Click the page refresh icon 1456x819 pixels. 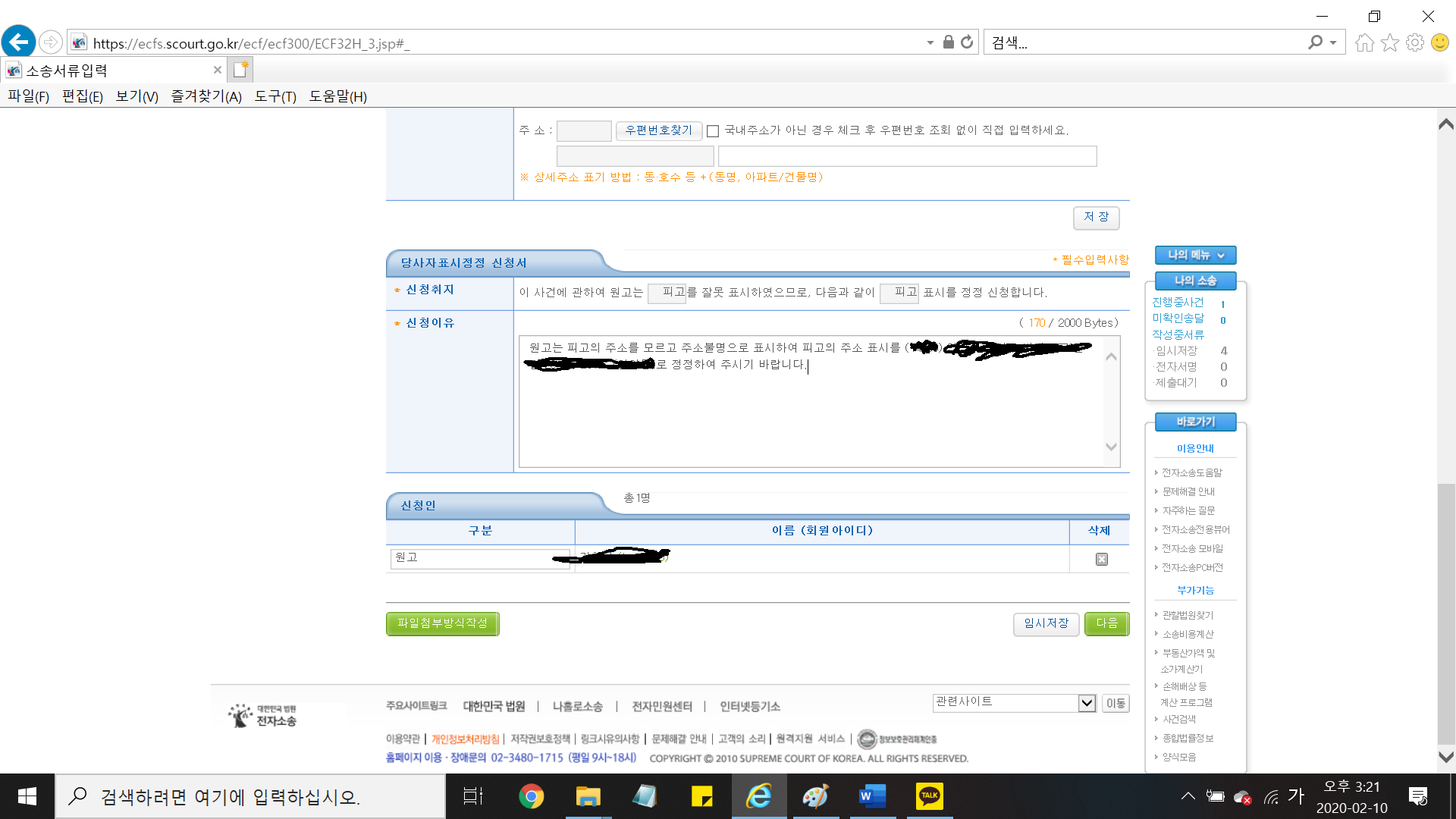click(x=967, y=42)
